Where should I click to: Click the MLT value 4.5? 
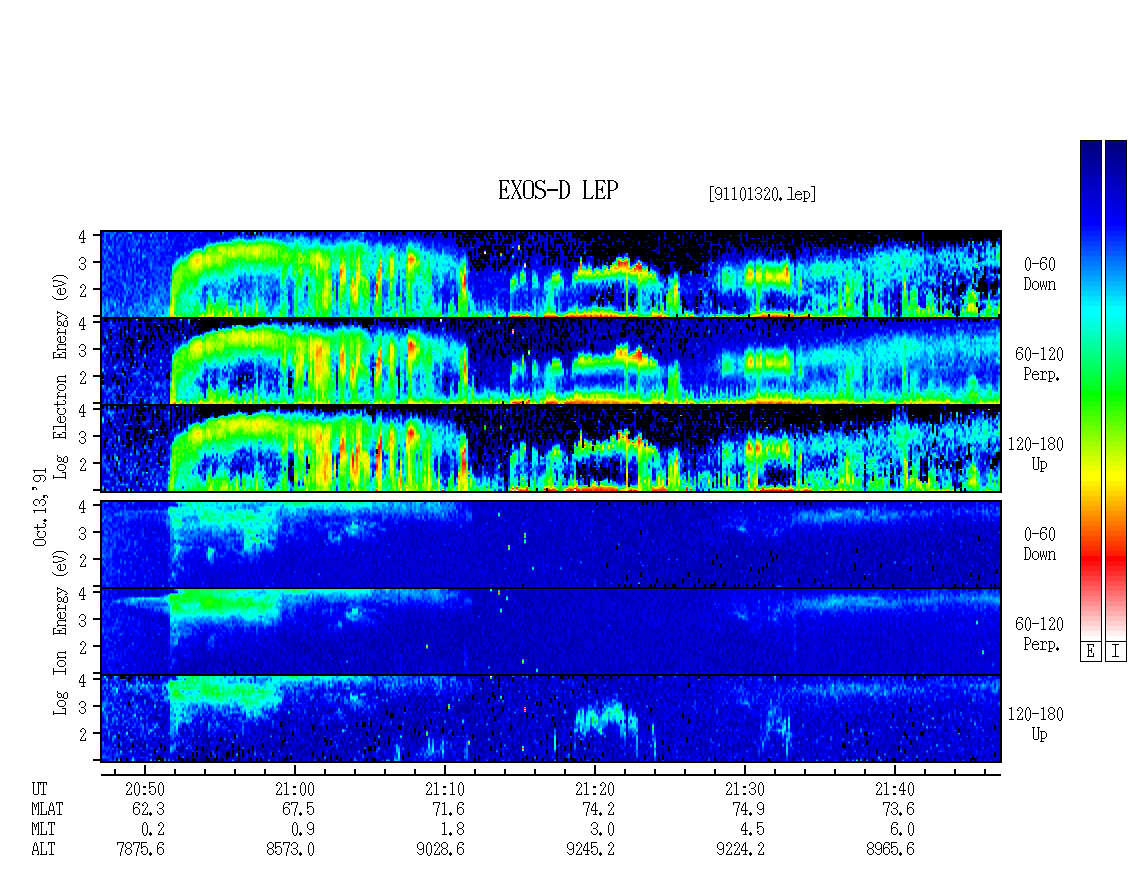pyautogui.click(x=752, y=830)
